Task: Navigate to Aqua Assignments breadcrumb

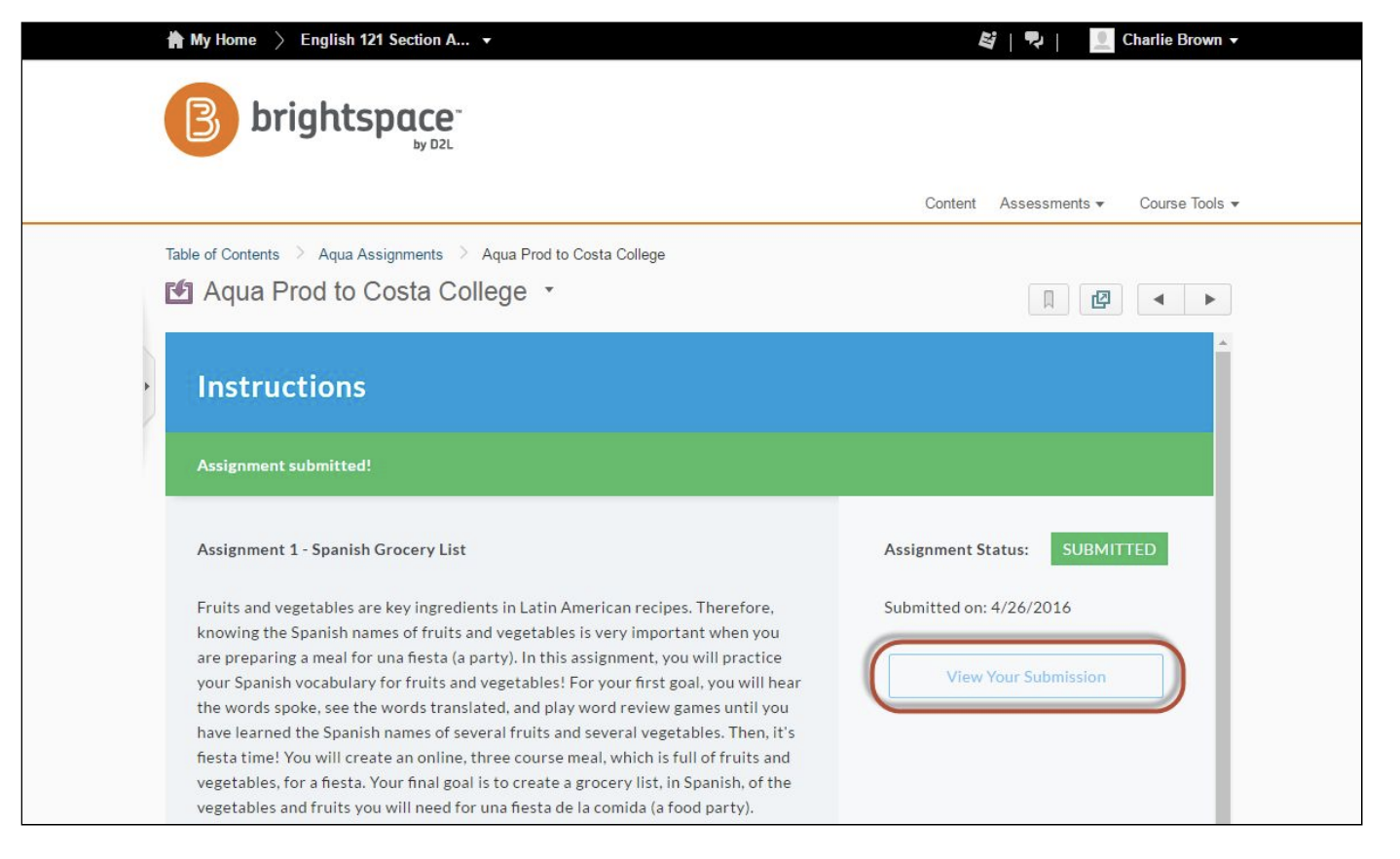Action: click(381, 254)
